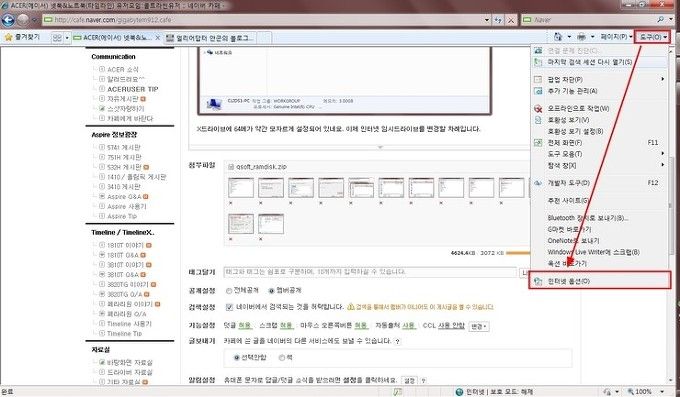Viewport: 680px width, 397px height.
Task: Click the first attached image thumbnail
Action: pyautogui.click(x=241, y=188)
